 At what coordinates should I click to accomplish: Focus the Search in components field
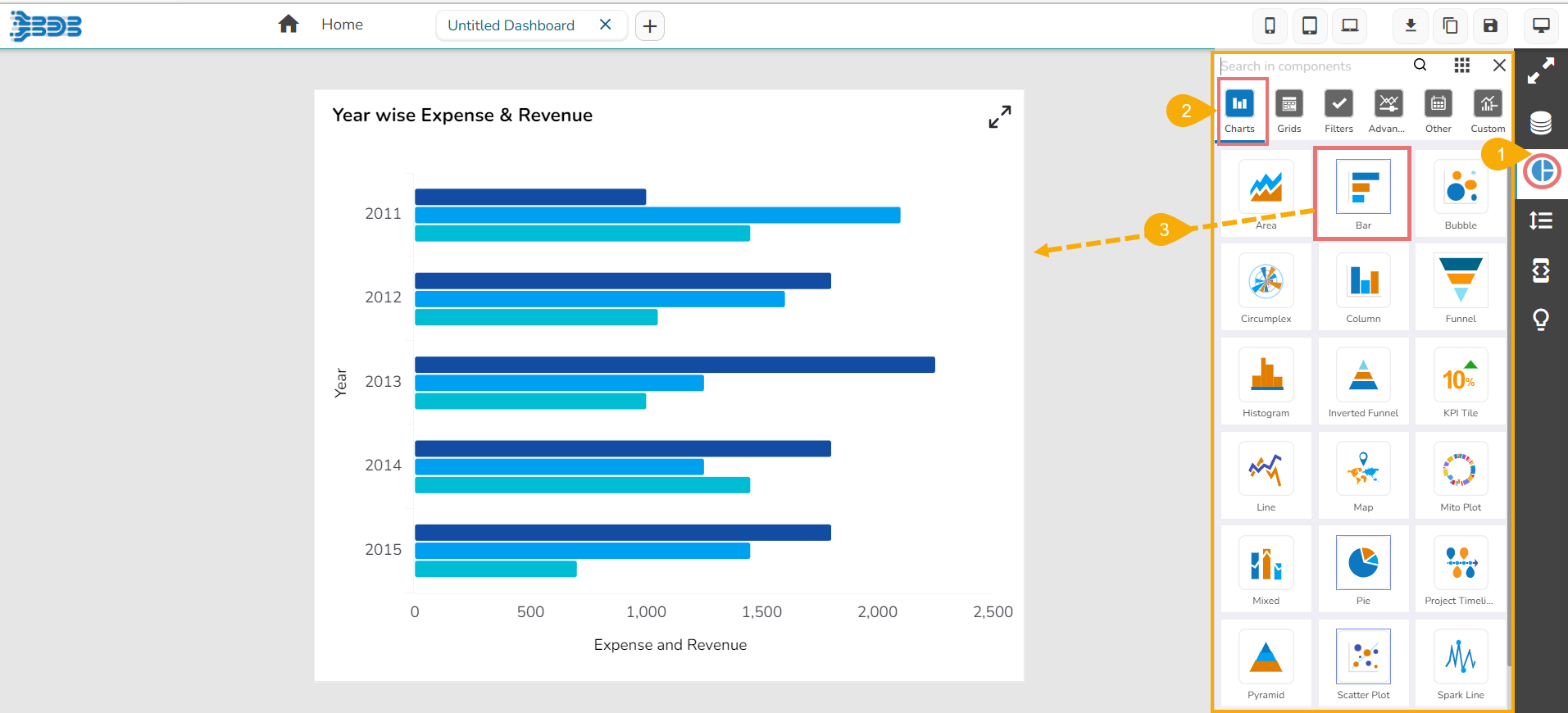[1311, 66]
